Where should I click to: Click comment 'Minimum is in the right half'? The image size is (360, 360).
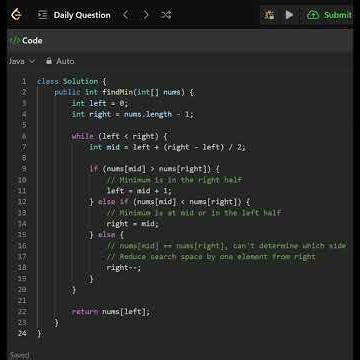[174, 180]
